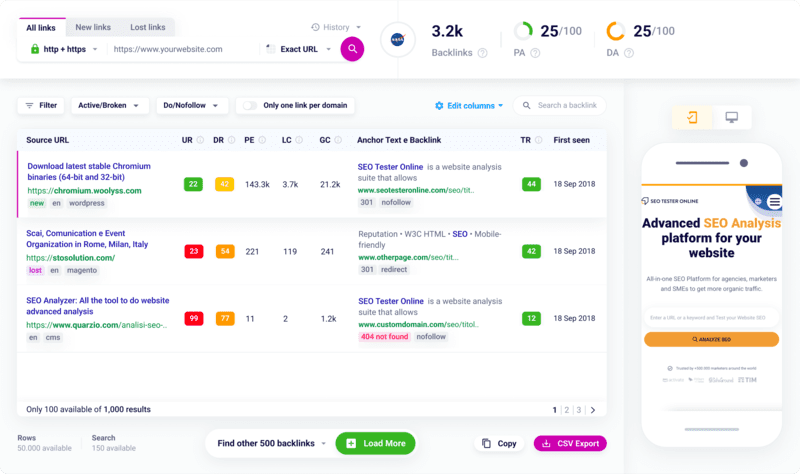This screenshot has width=800, height=474.
Task: Open the PA help question mark
Action: pos(535,53)
